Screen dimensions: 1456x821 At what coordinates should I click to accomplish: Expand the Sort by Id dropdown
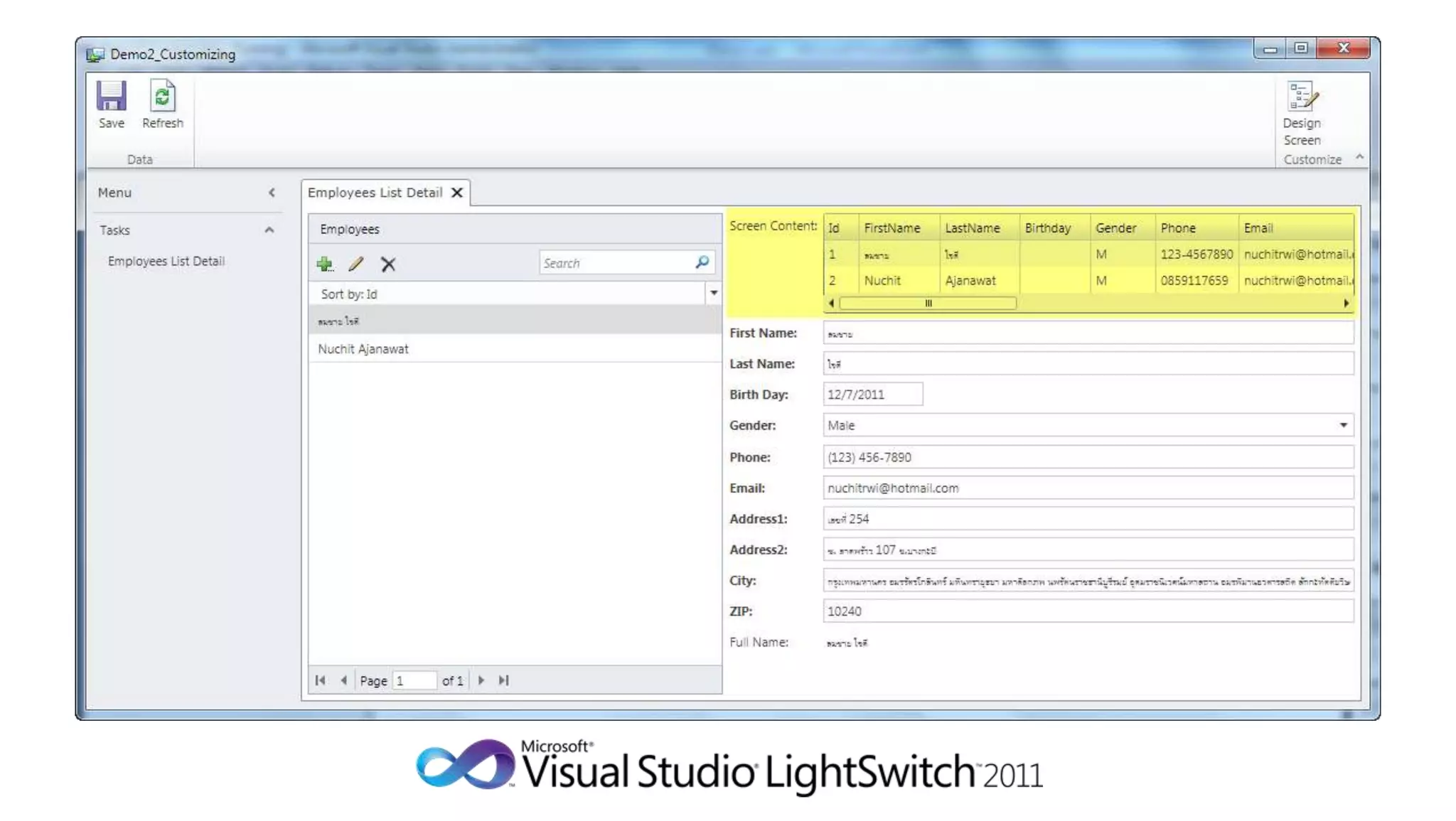[x=713, y=294]
